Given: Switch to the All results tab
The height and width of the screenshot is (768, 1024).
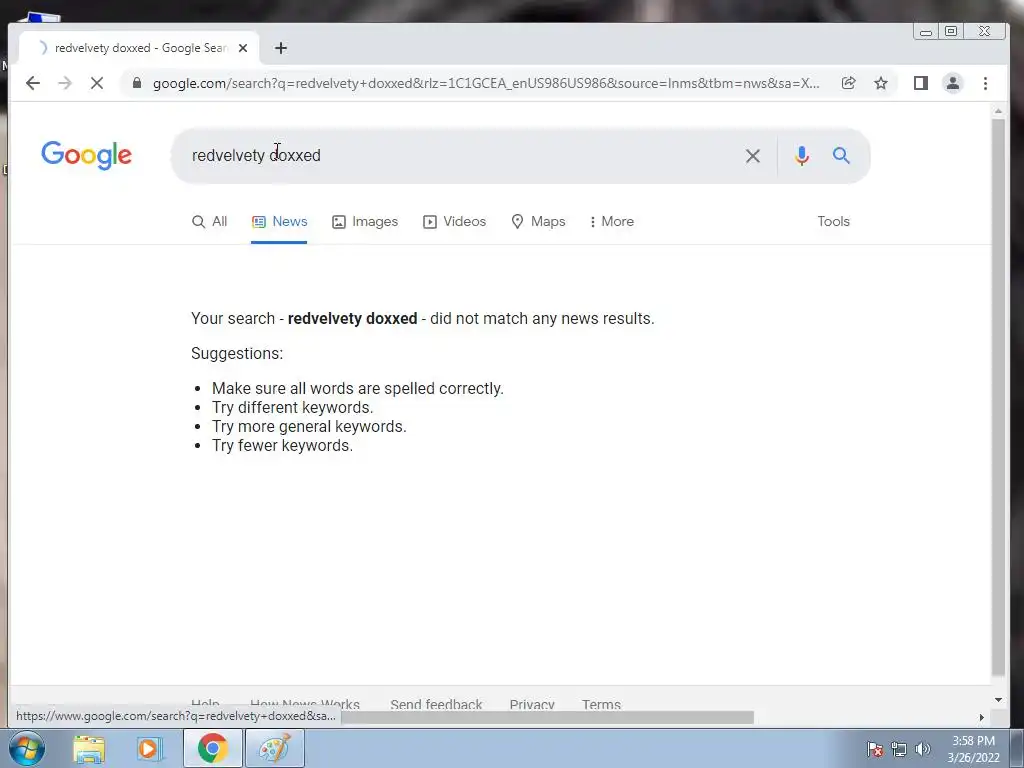Looking at the screenshot, I should [x=210, y=221].
